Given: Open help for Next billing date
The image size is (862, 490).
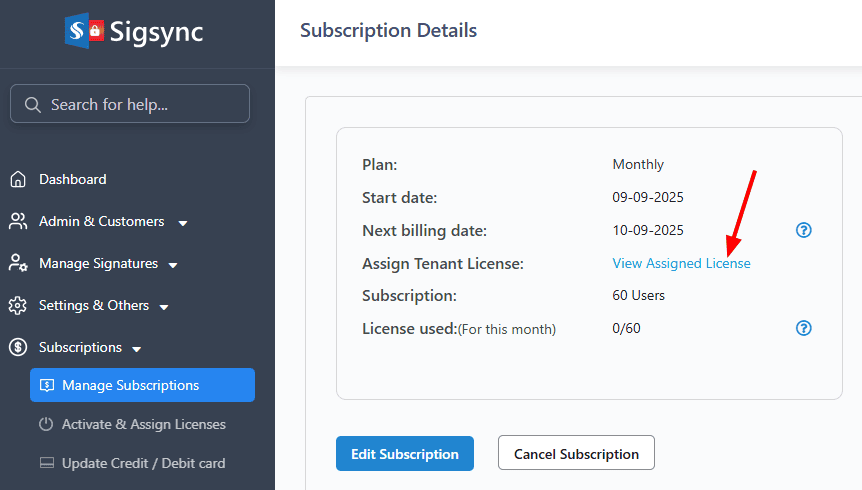Looking at the screenshot, I should tap(803, 230).
